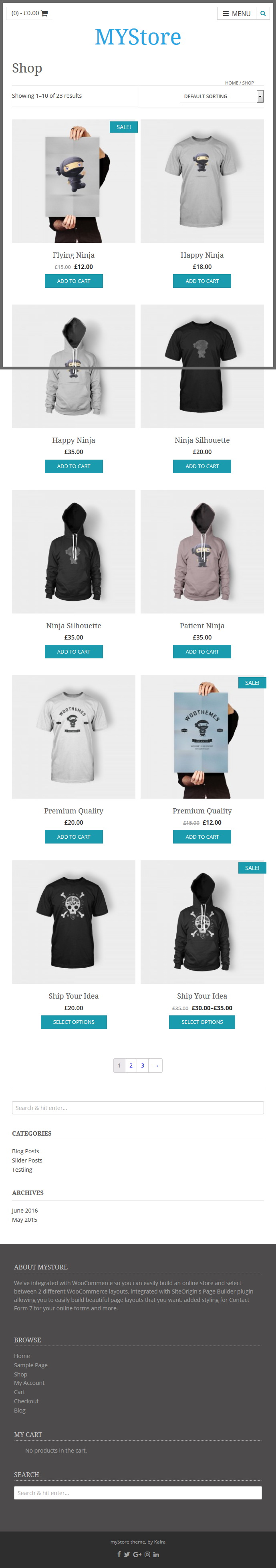The height and width of the screenshot is (1568, 276).
Task: Open the Blog Posts category link
Action: pos(26,1151)
